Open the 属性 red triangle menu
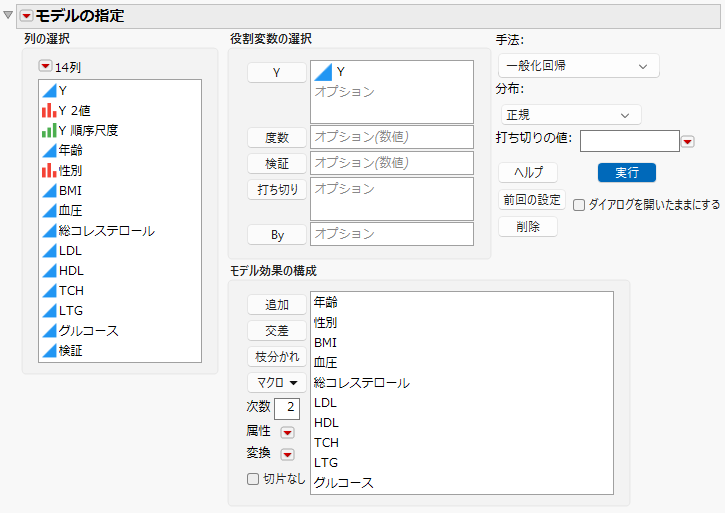Image resolution: width=725 pixels, height=513 pixels. tap(287, 433)
